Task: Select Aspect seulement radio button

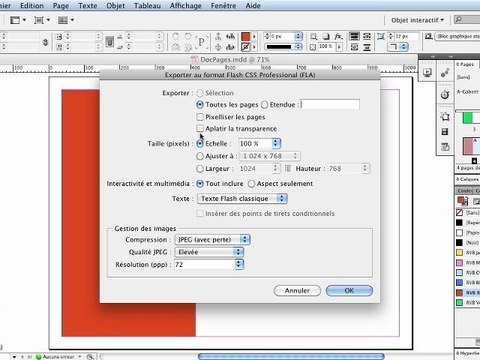Action: click(251, 184)
